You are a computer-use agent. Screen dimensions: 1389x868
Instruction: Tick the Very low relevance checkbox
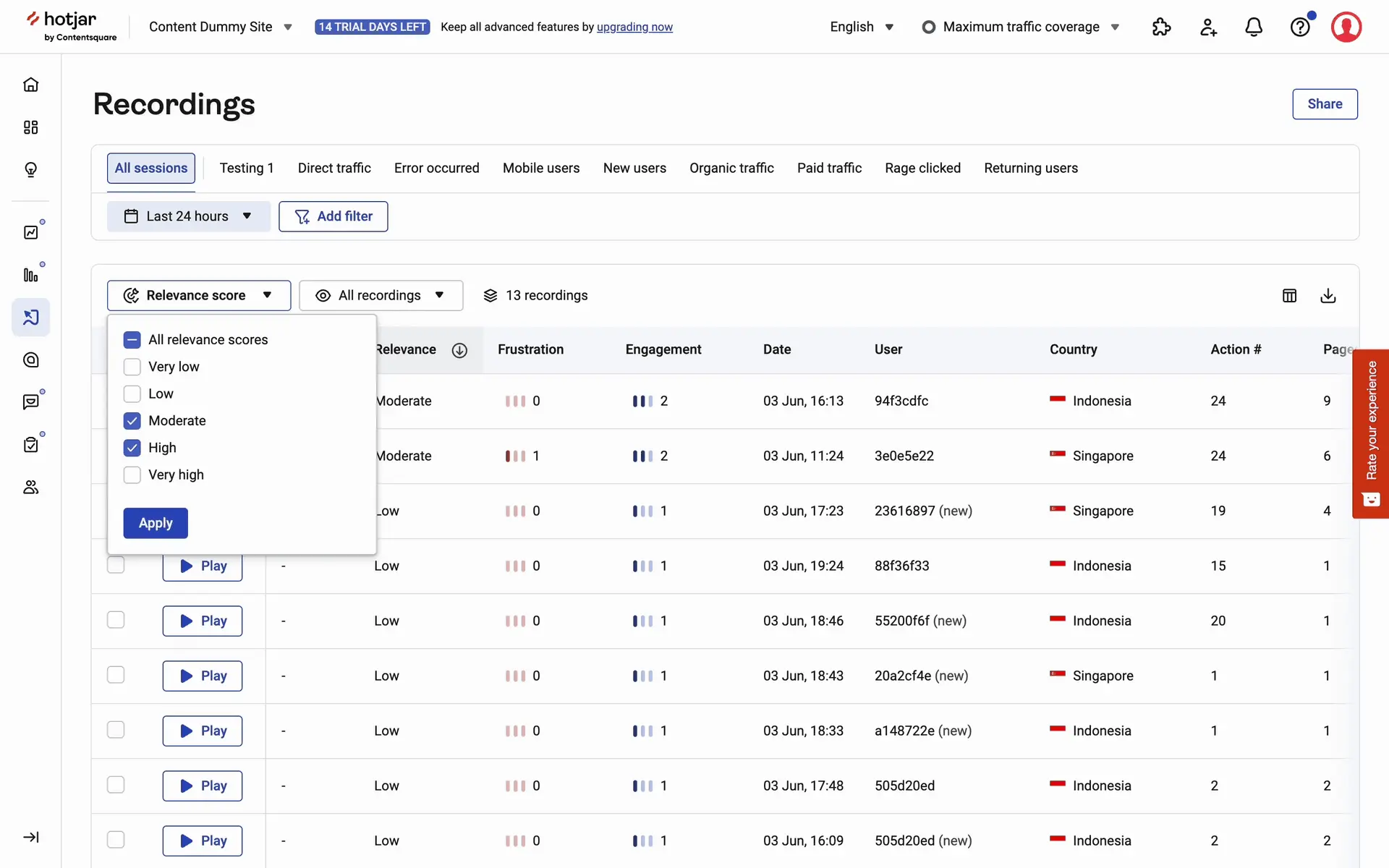(x=132, y=367)
